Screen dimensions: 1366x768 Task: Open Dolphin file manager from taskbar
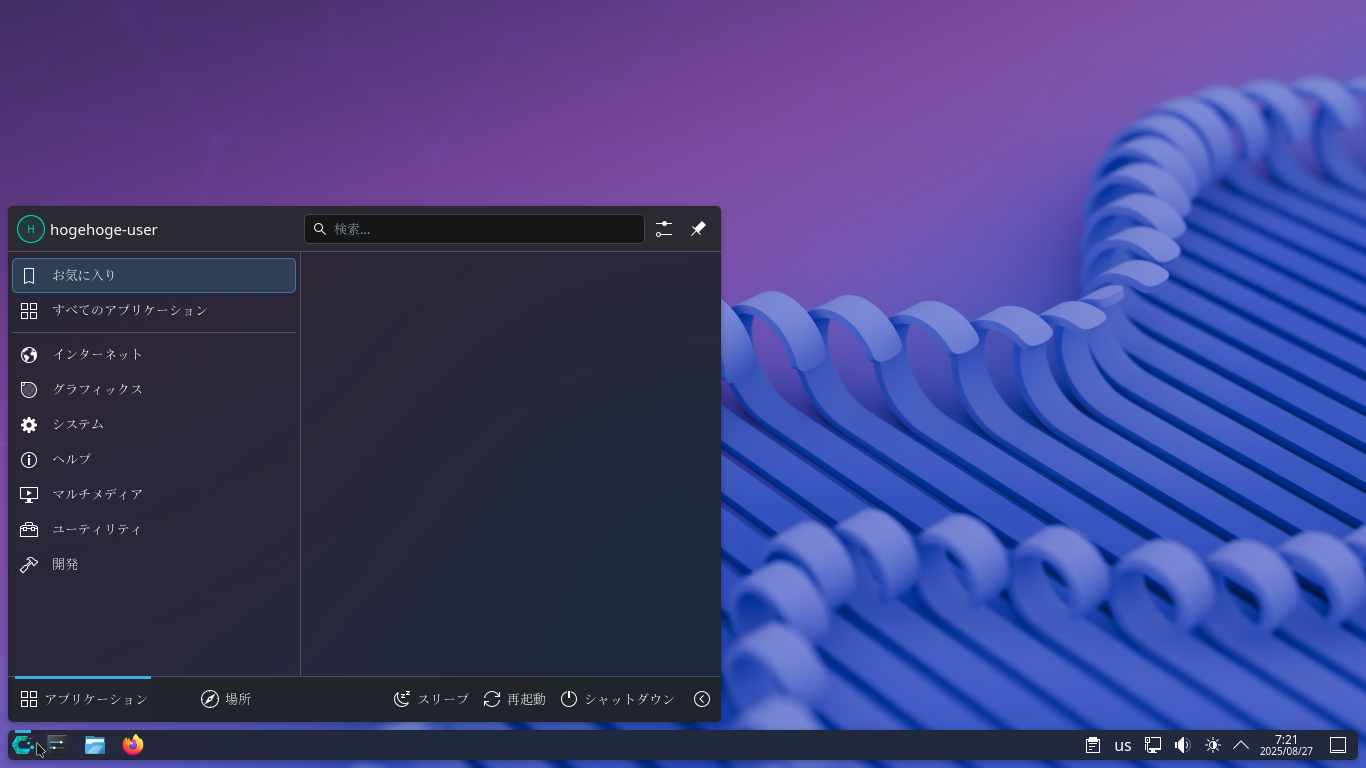95,745
